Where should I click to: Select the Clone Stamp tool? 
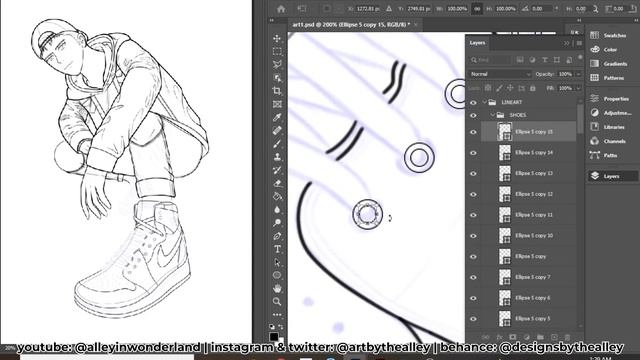(277, 157)
